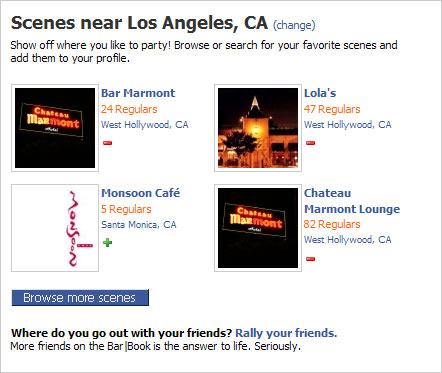Remove Chateau Marmont Lounge via minus icon
This screenshot has height=373, width=442.
[x=310, y=259]
